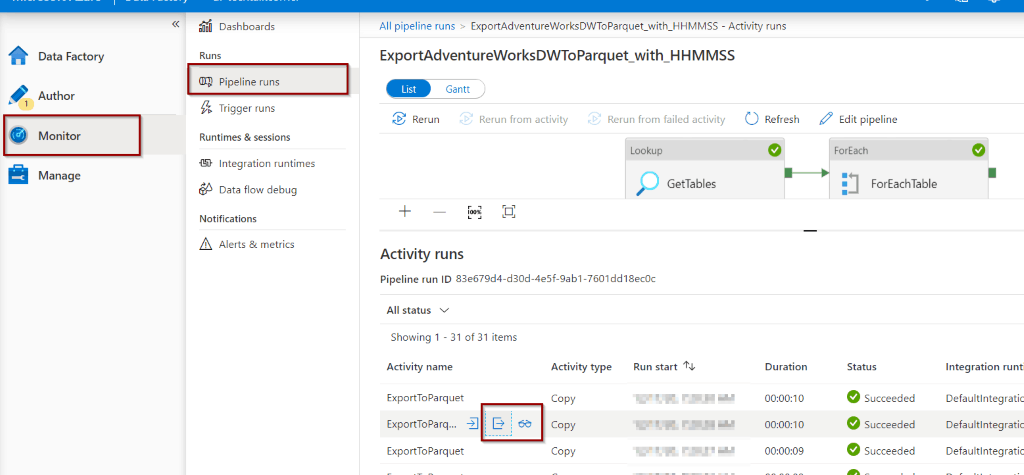
Task: Click the green success check on Lookup node
Action: pos(775,150)
